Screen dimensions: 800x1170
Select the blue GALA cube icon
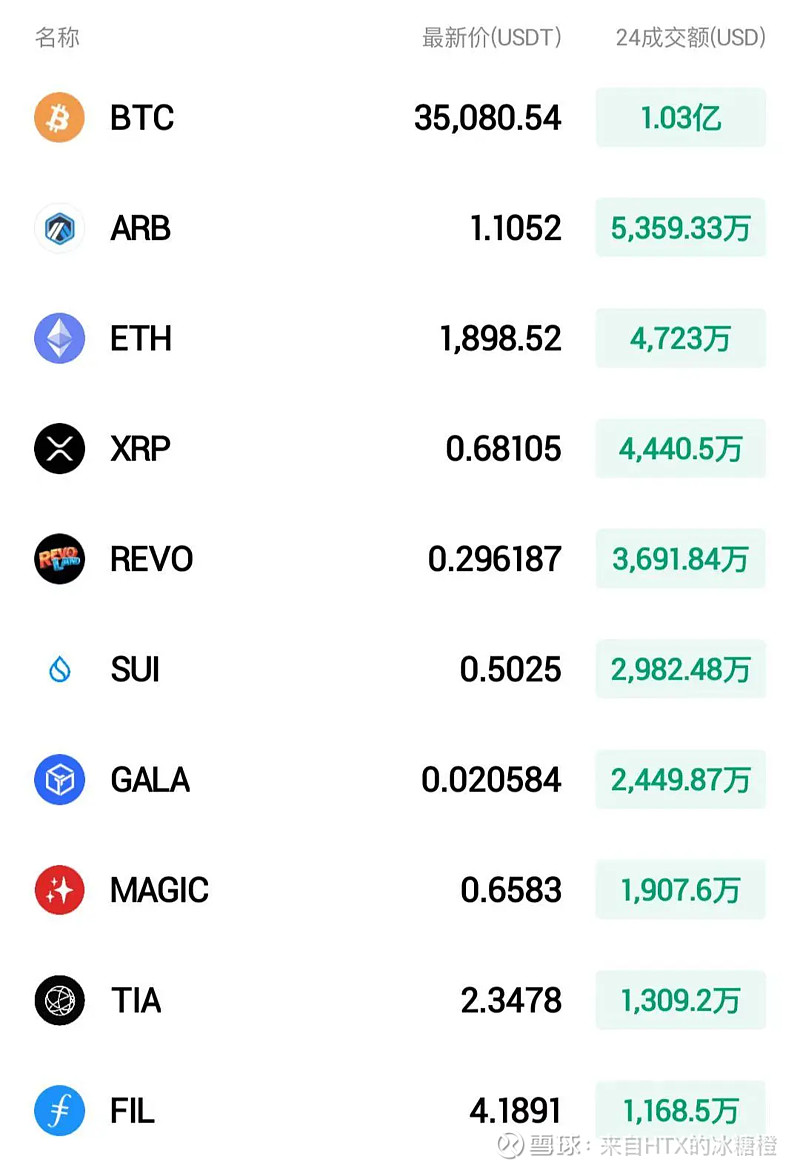[x=60, y=780]
